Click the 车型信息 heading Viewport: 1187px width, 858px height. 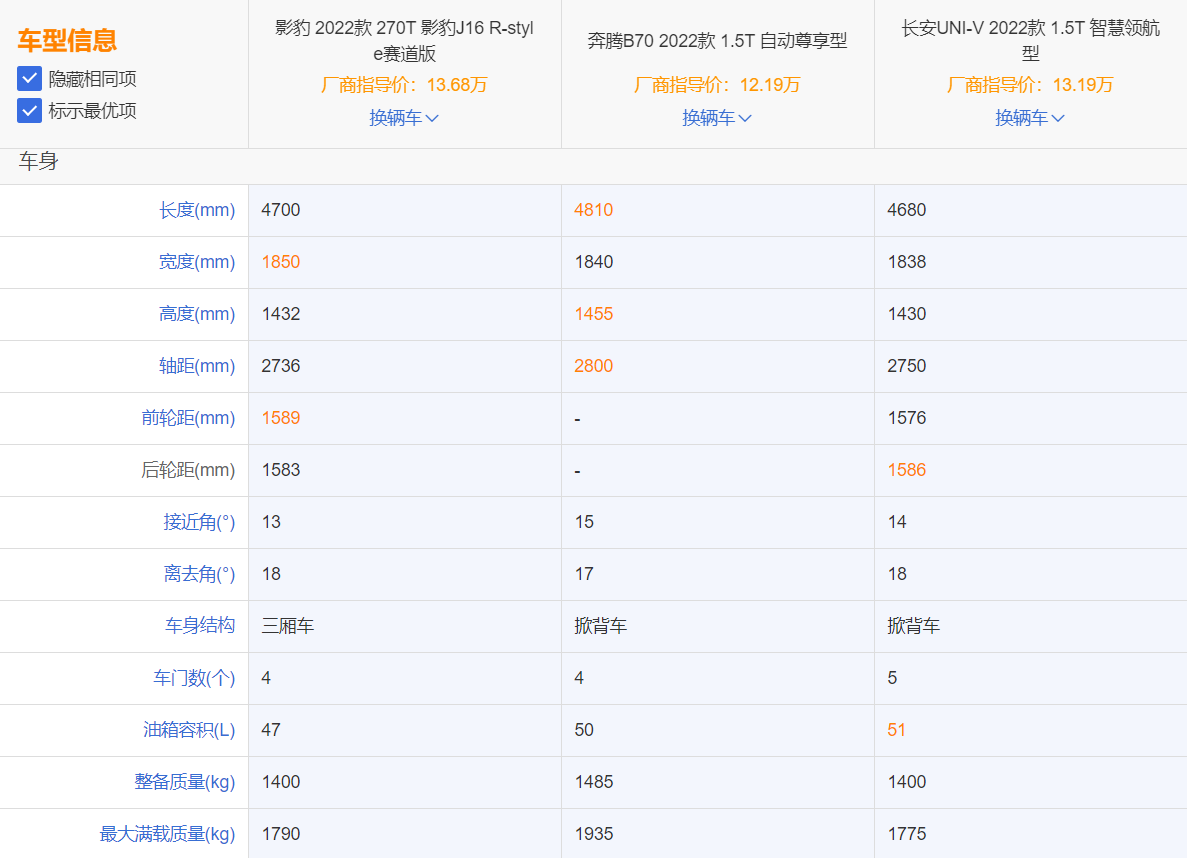click(x=67, y=40)
